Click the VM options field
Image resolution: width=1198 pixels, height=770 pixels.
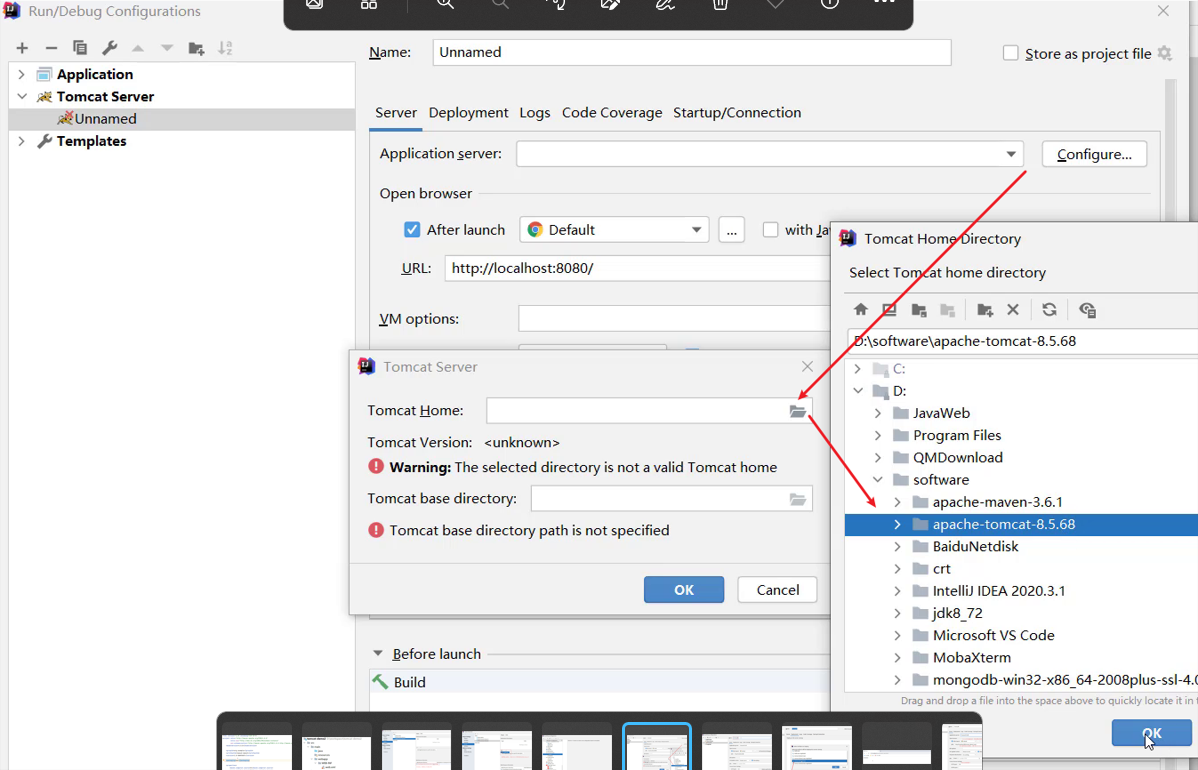coord(673,319)
